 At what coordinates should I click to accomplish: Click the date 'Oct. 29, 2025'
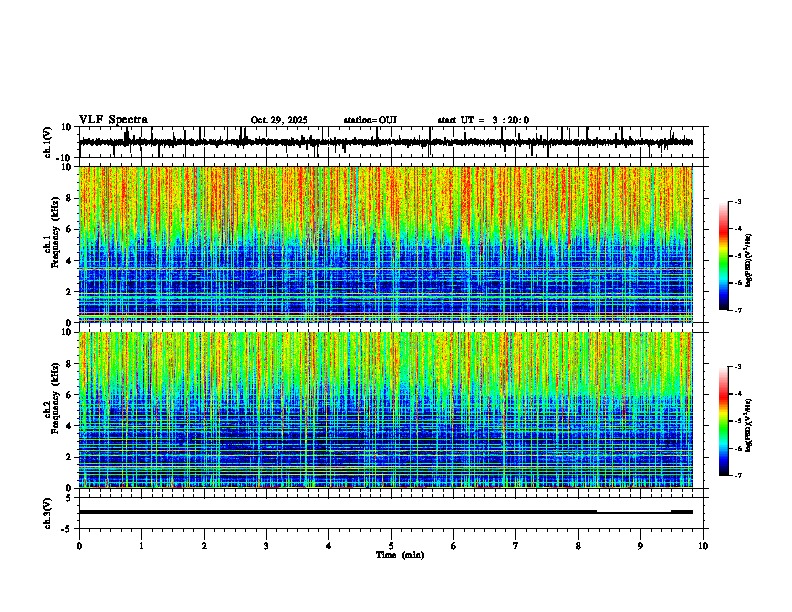tap(279, 120)
